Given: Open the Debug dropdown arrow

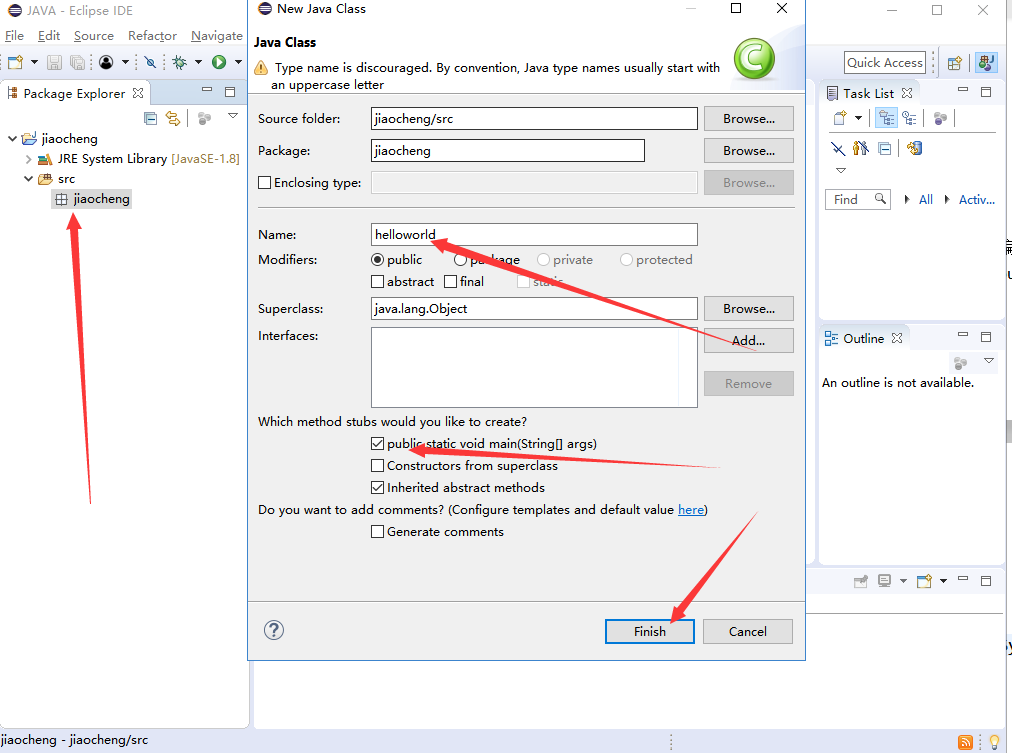Looking at the screenshot, I should pyautogui.click(x=199, y=62).
